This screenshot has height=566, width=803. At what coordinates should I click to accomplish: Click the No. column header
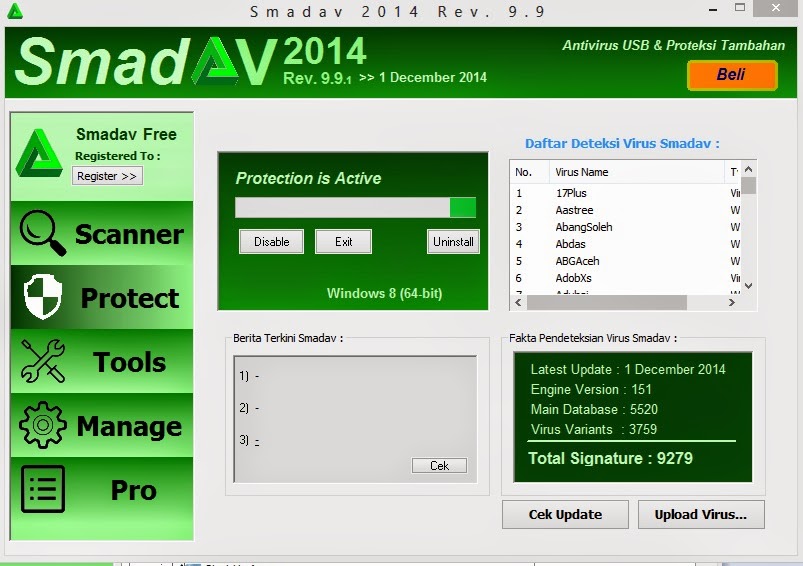coord(530,172)
